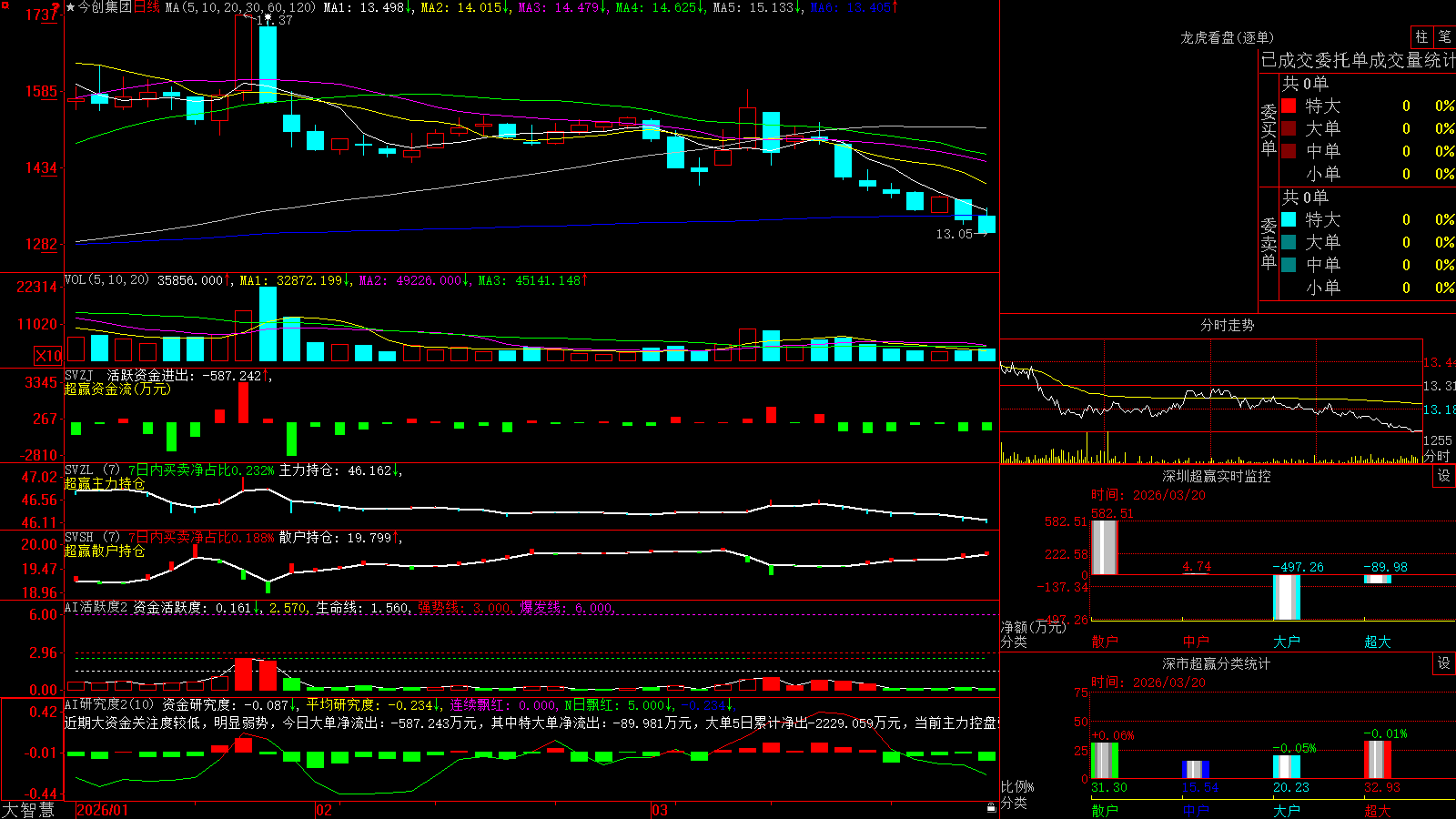Click the 已成交委托单成交量统计 header
The width and height of the screenshot is (1456, 819).
1358,60
